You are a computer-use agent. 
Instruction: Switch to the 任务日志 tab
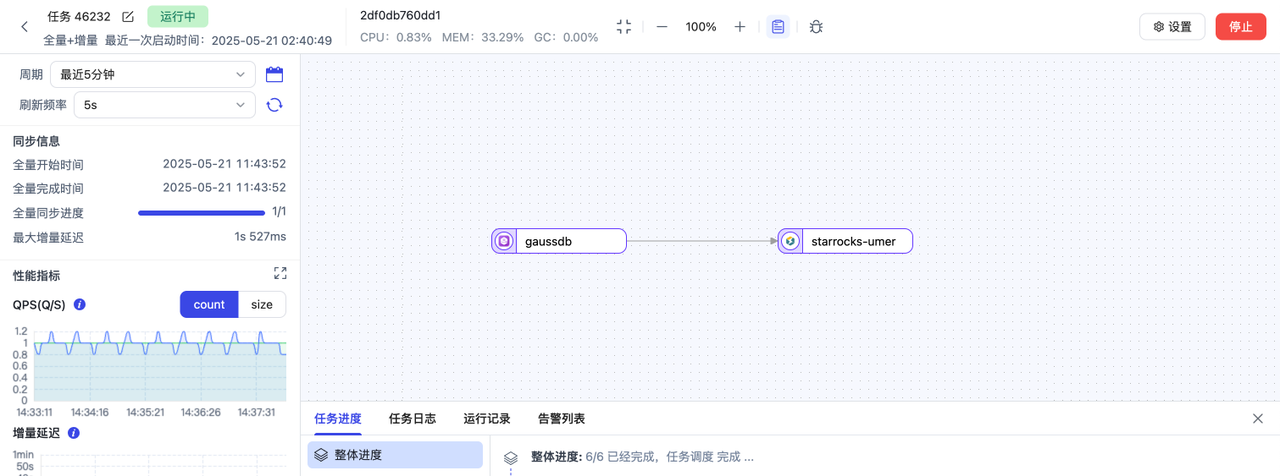tap(412, 419)
